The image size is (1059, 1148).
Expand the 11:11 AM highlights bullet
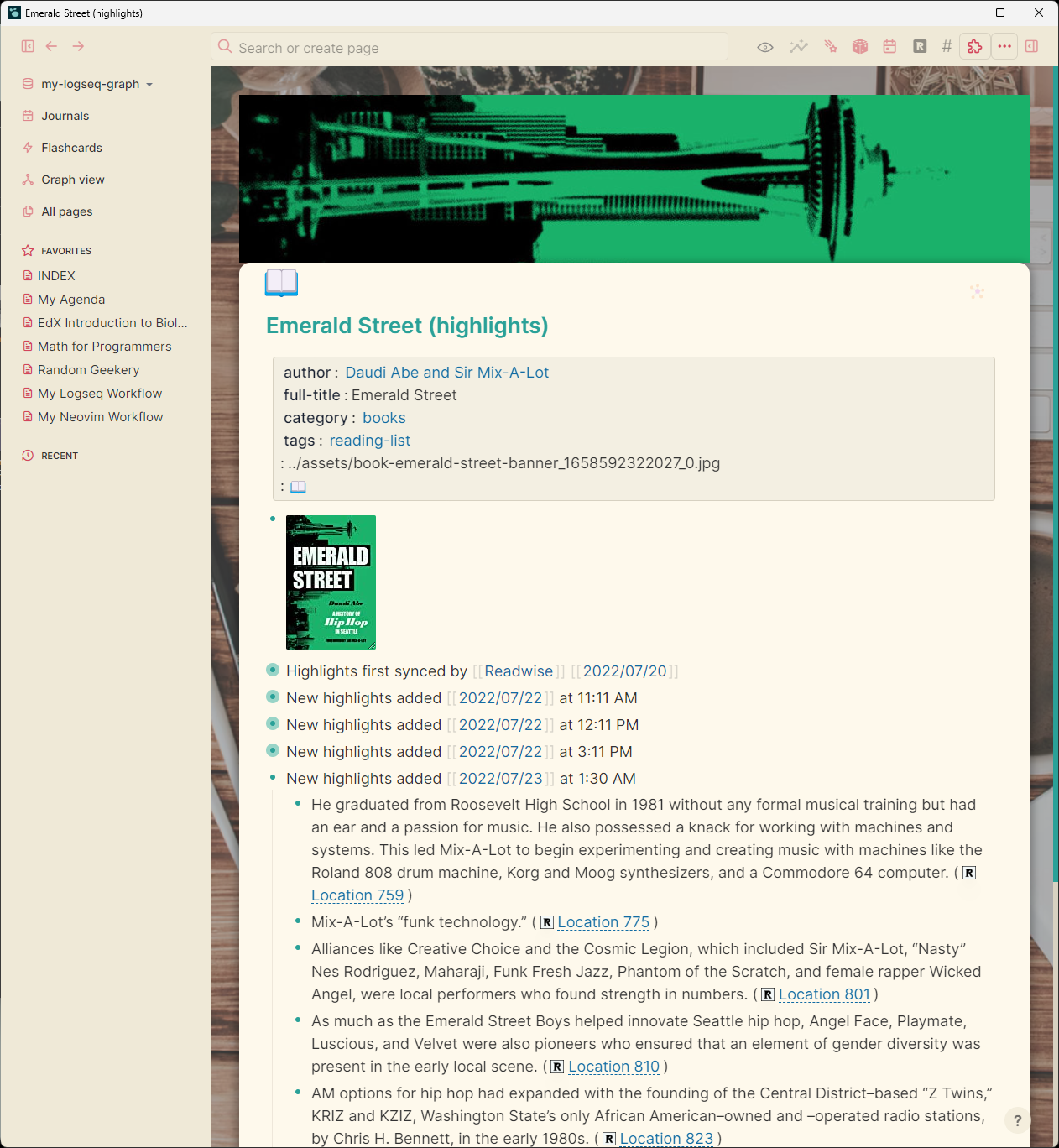click(x=273, y=697)
